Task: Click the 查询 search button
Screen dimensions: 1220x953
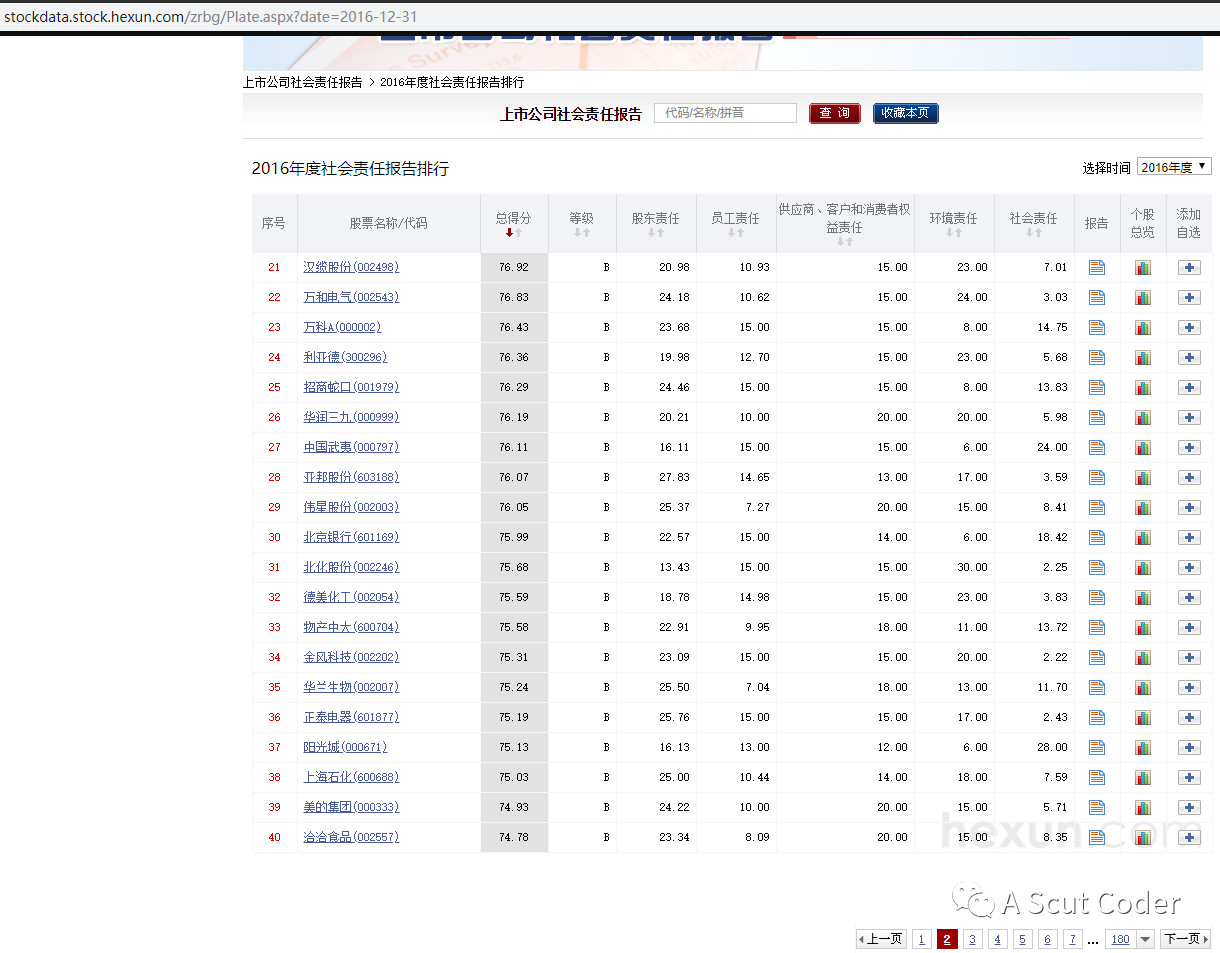Action: [x=834, y=113]
